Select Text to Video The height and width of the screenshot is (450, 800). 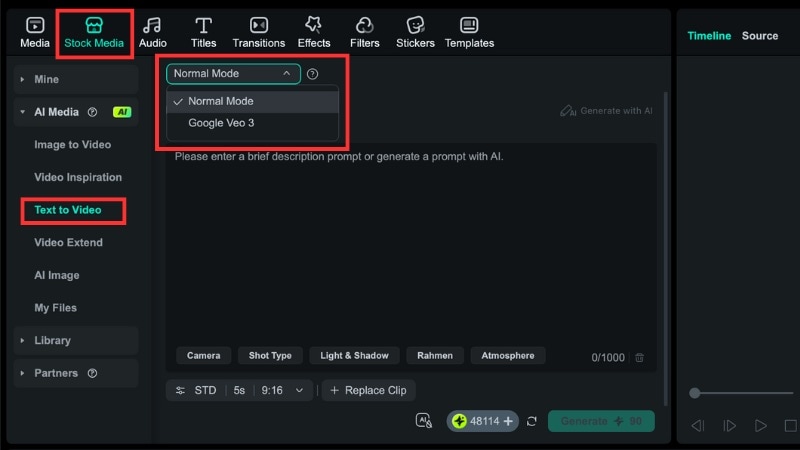(68, 210)
